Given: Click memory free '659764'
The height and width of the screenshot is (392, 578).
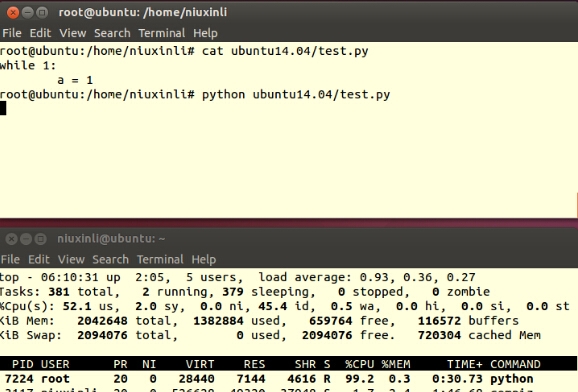Looking at the screenshot, I should pos(331,321).
